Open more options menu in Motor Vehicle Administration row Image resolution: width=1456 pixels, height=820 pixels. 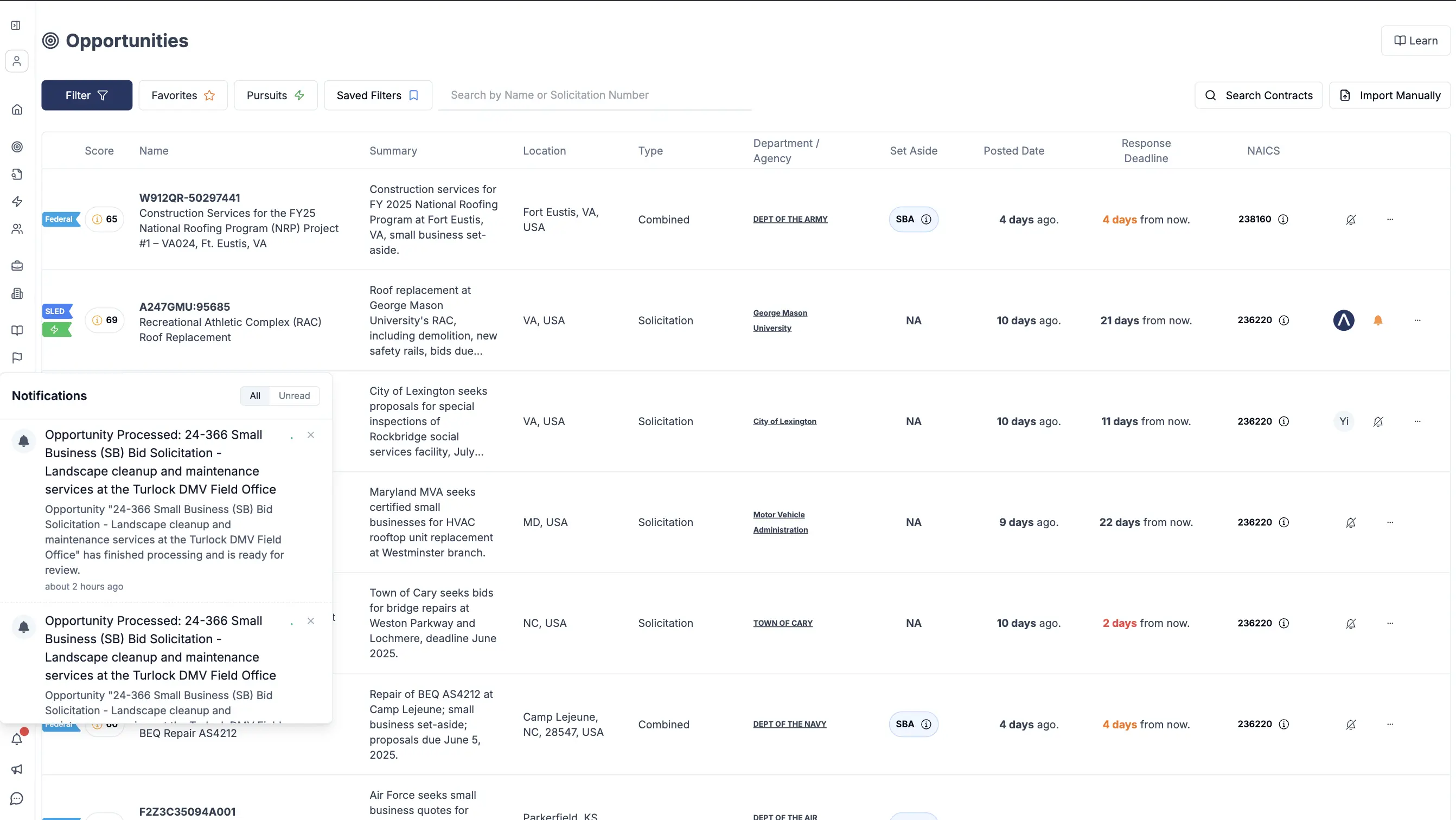[1390, 522]
